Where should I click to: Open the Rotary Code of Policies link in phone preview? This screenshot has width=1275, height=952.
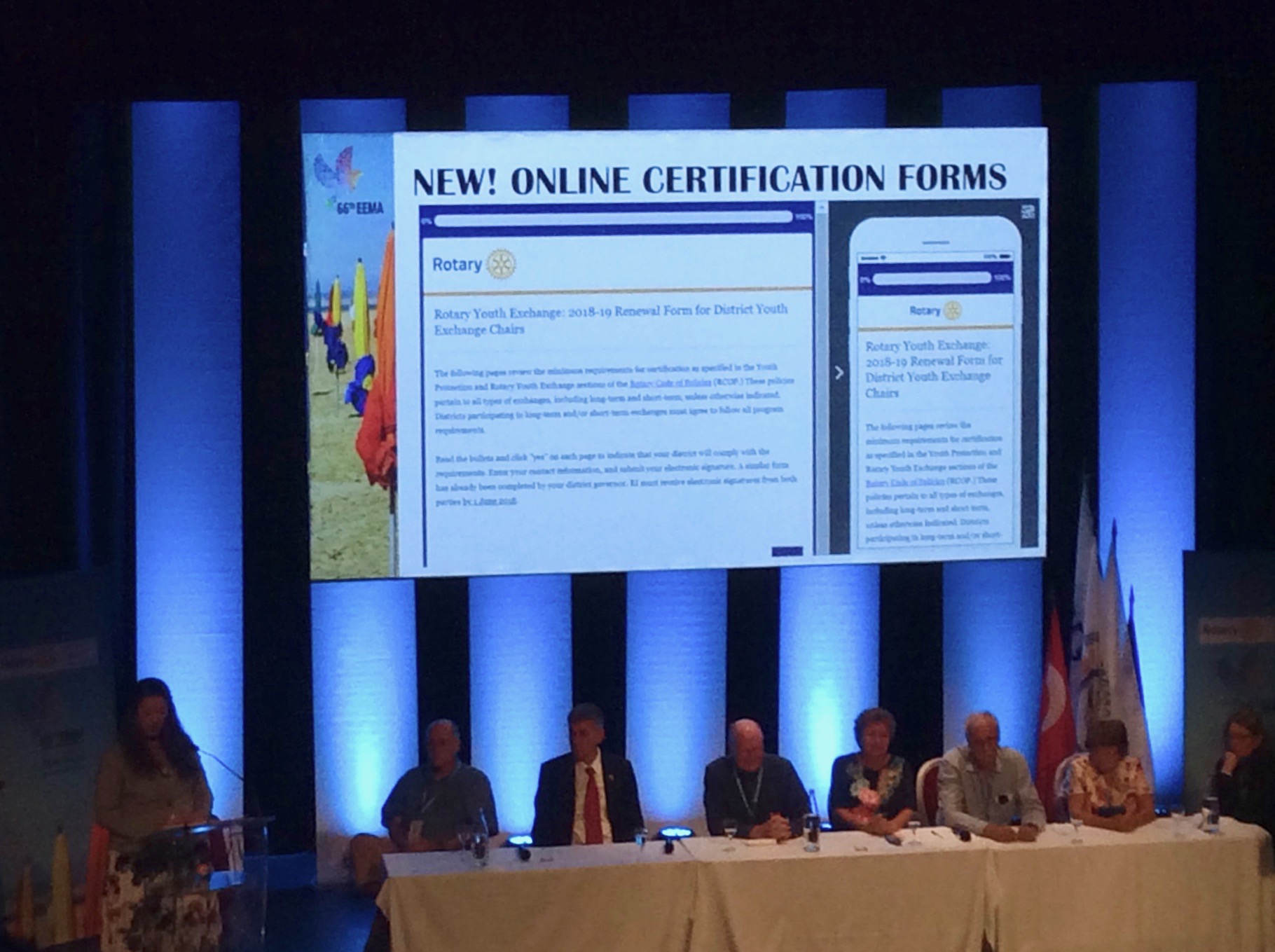[x=906, y=482]
